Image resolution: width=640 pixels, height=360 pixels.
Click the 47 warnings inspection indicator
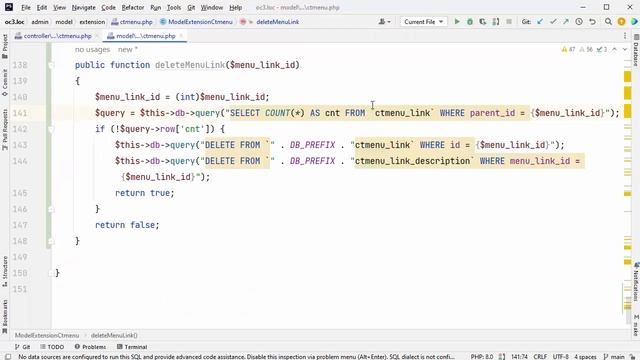click(568, 49)
